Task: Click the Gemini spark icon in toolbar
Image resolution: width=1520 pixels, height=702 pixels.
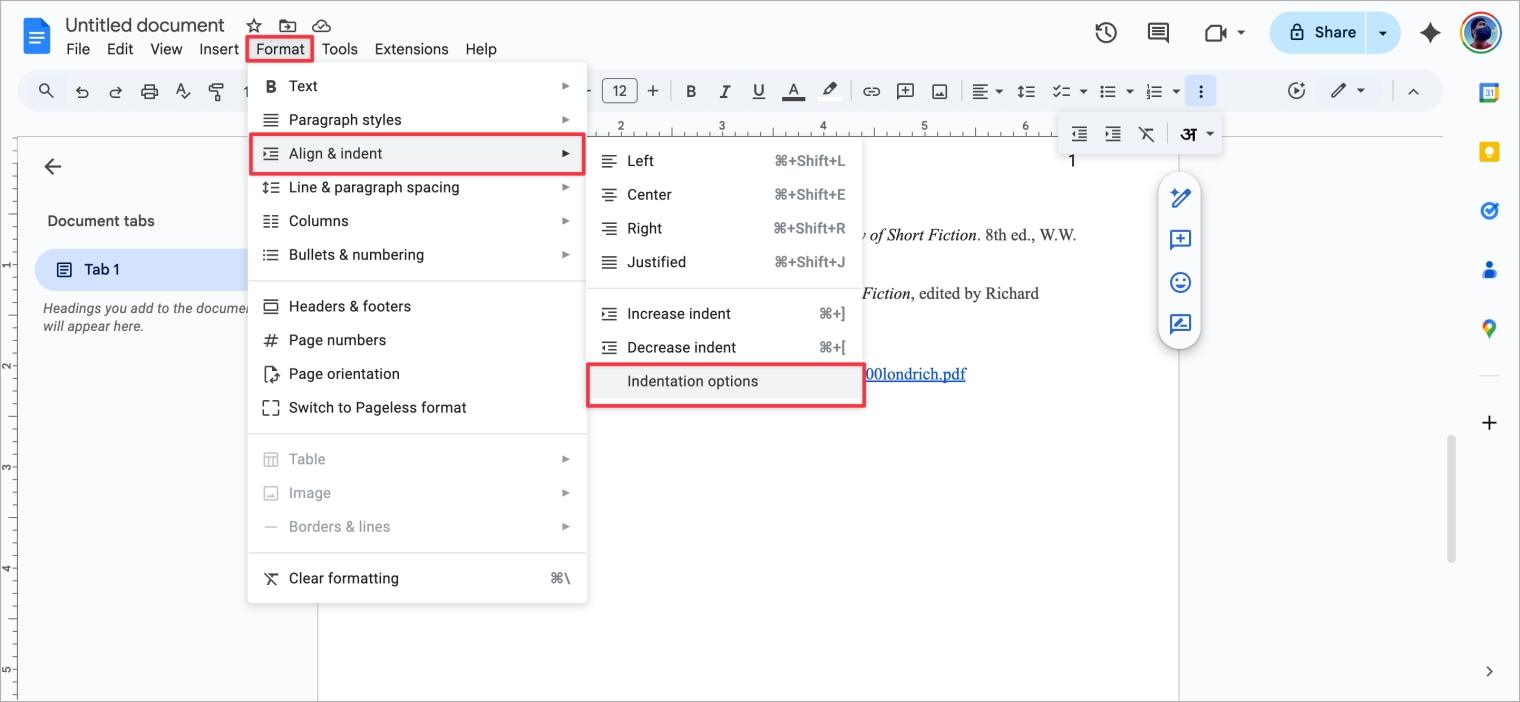Action: [x=1430, y=32]
